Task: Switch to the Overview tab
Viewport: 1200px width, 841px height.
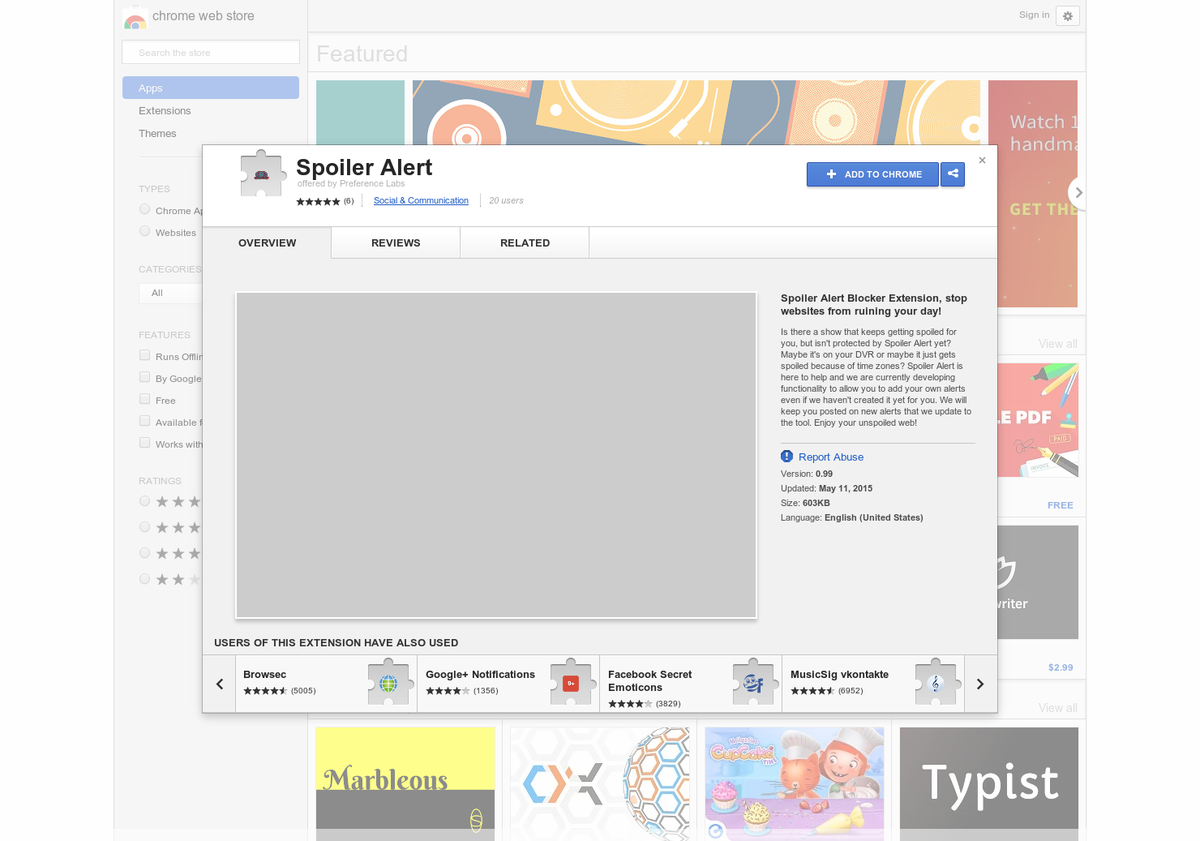Action: tap(267, 243)
